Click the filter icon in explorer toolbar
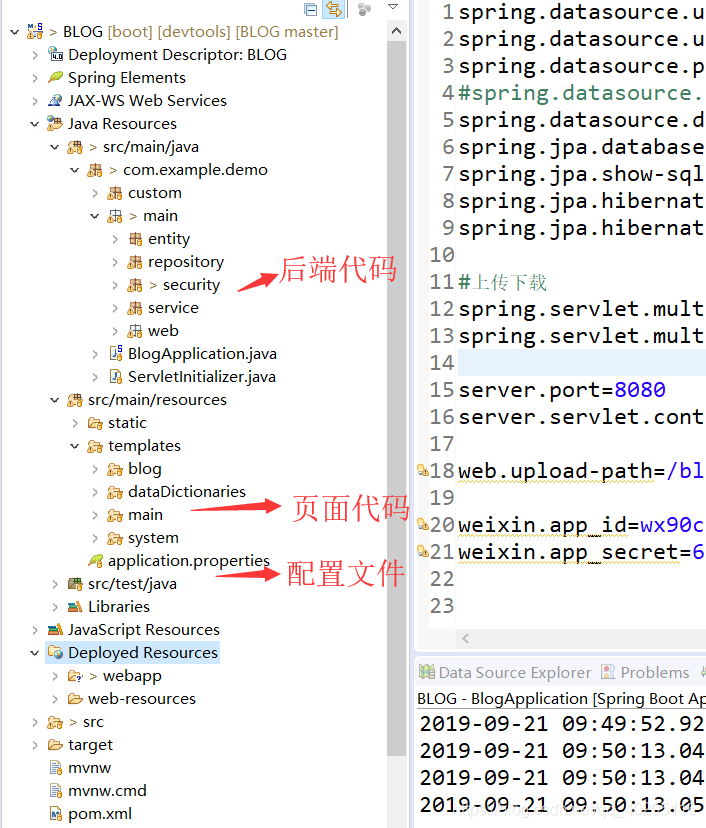The height and width of the screenshot is (828, 706). click(x=364, y=10)
